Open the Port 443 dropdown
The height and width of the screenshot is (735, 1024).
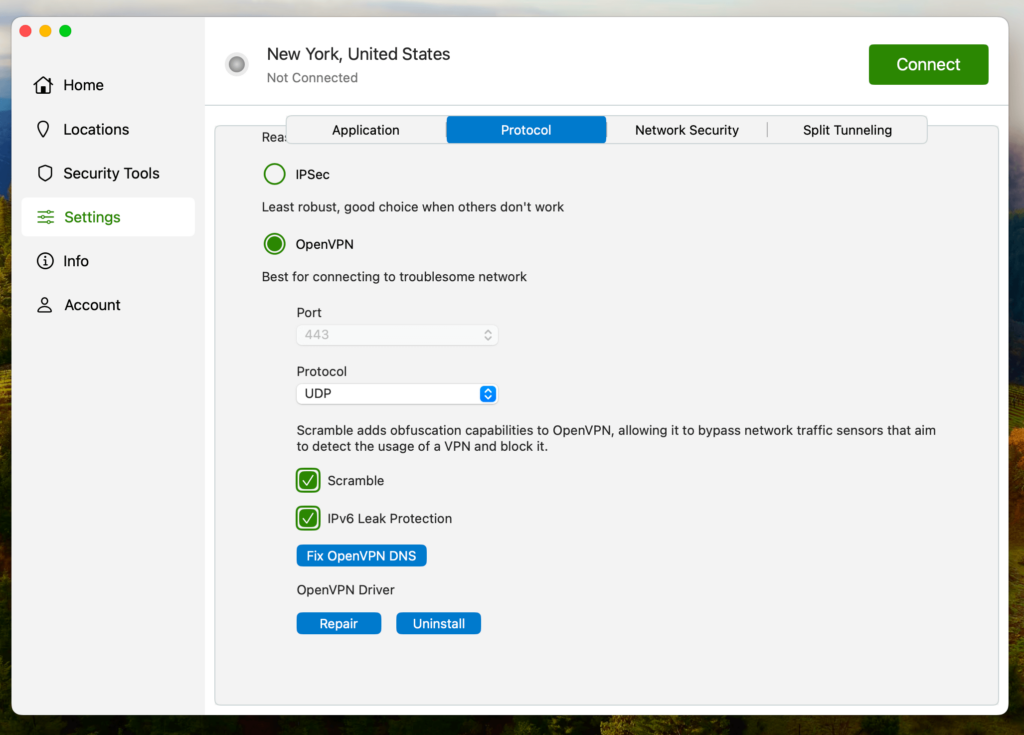(x=397, y=335)
